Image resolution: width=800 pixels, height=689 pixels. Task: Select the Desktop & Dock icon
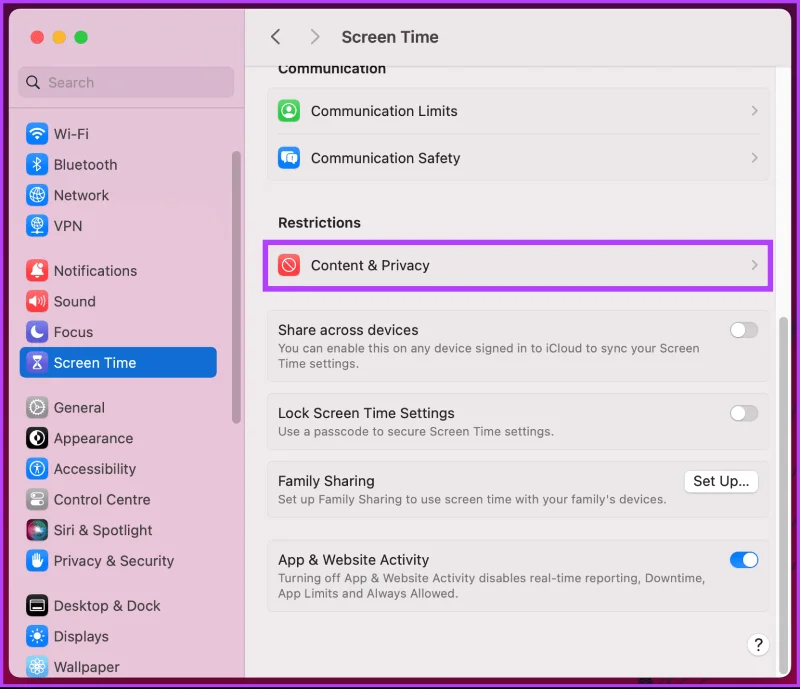point(37,605)
